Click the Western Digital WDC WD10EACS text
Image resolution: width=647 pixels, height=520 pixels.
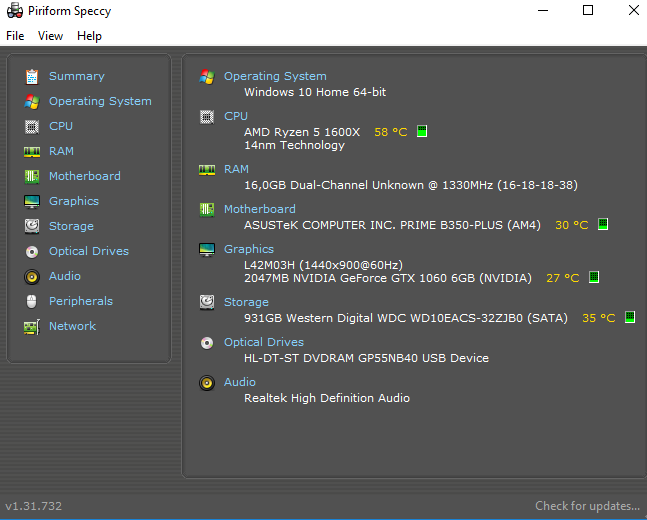pos(406,318)
